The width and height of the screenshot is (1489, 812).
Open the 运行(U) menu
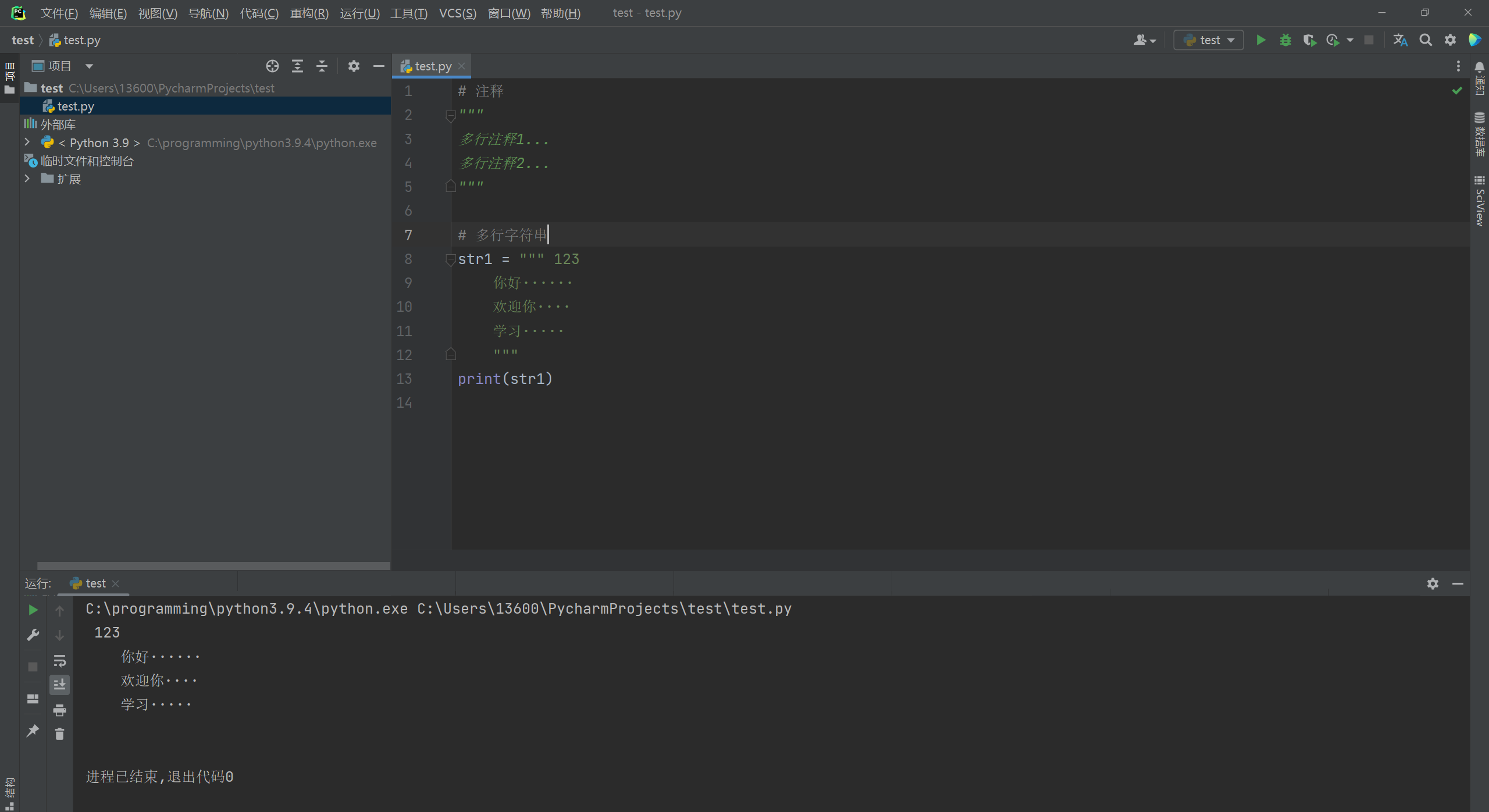click(359, 13)
